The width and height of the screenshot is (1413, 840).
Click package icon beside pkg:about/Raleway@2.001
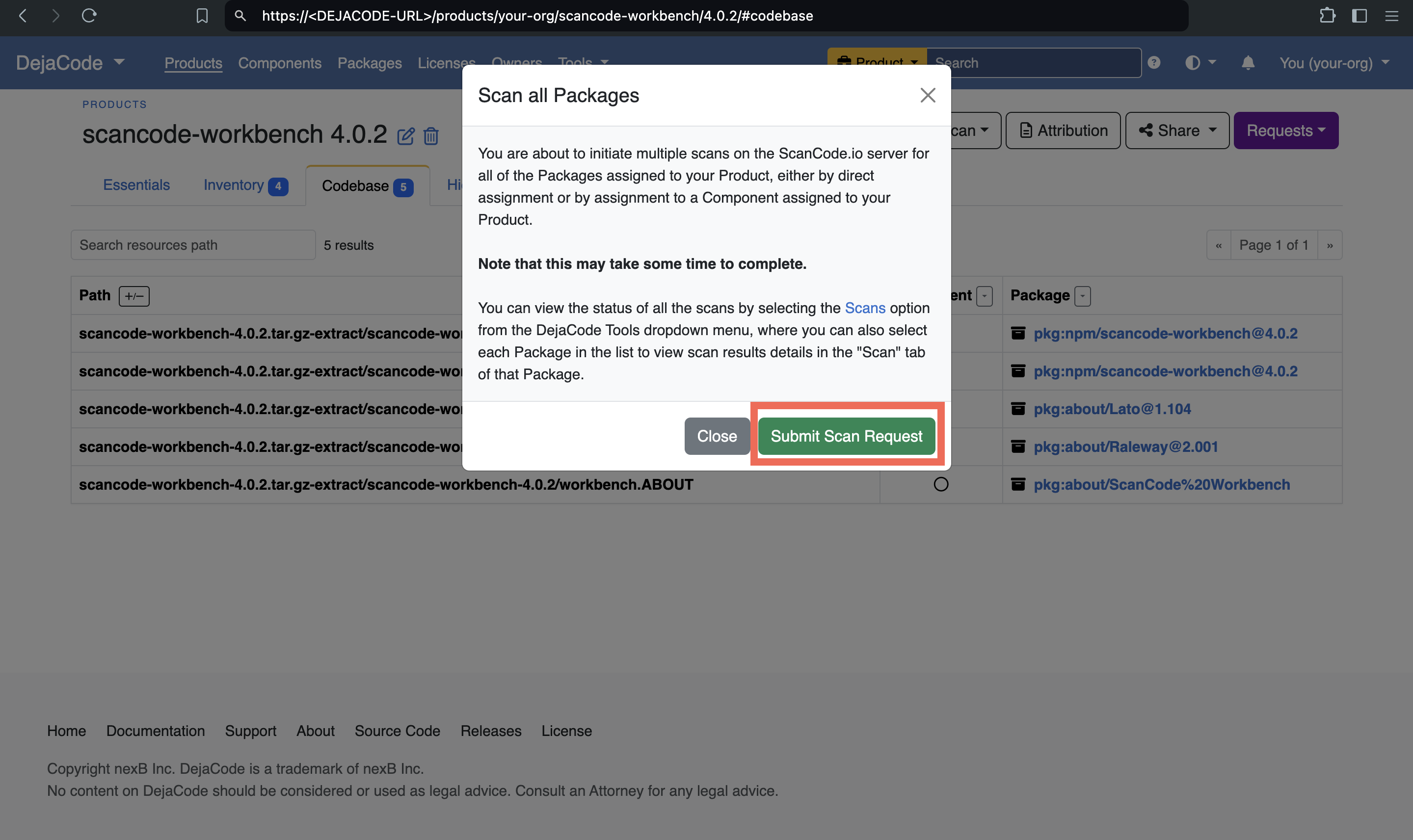pos(1018,446)
